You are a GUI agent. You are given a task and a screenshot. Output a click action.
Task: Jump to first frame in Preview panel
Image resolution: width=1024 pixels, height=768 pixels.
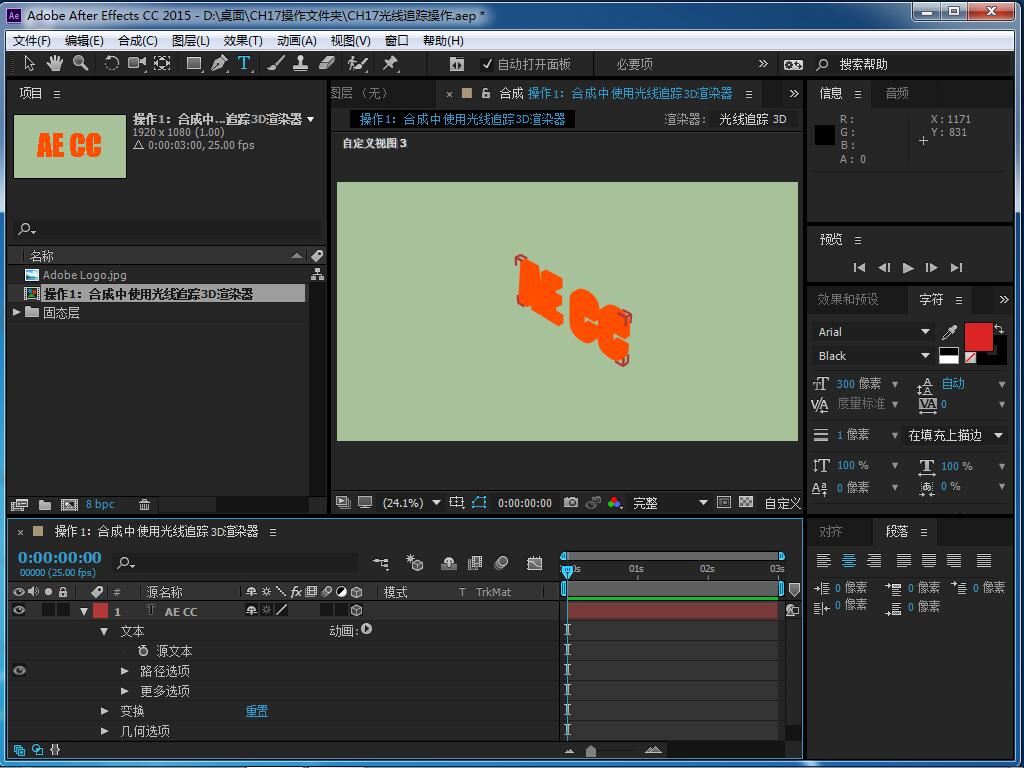point(859,267)
